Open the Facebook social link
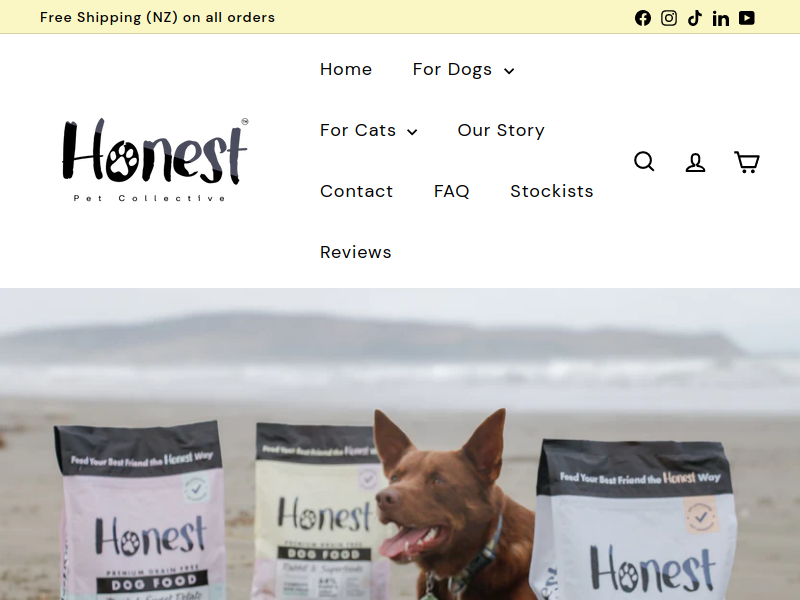 tap(642, 18)
